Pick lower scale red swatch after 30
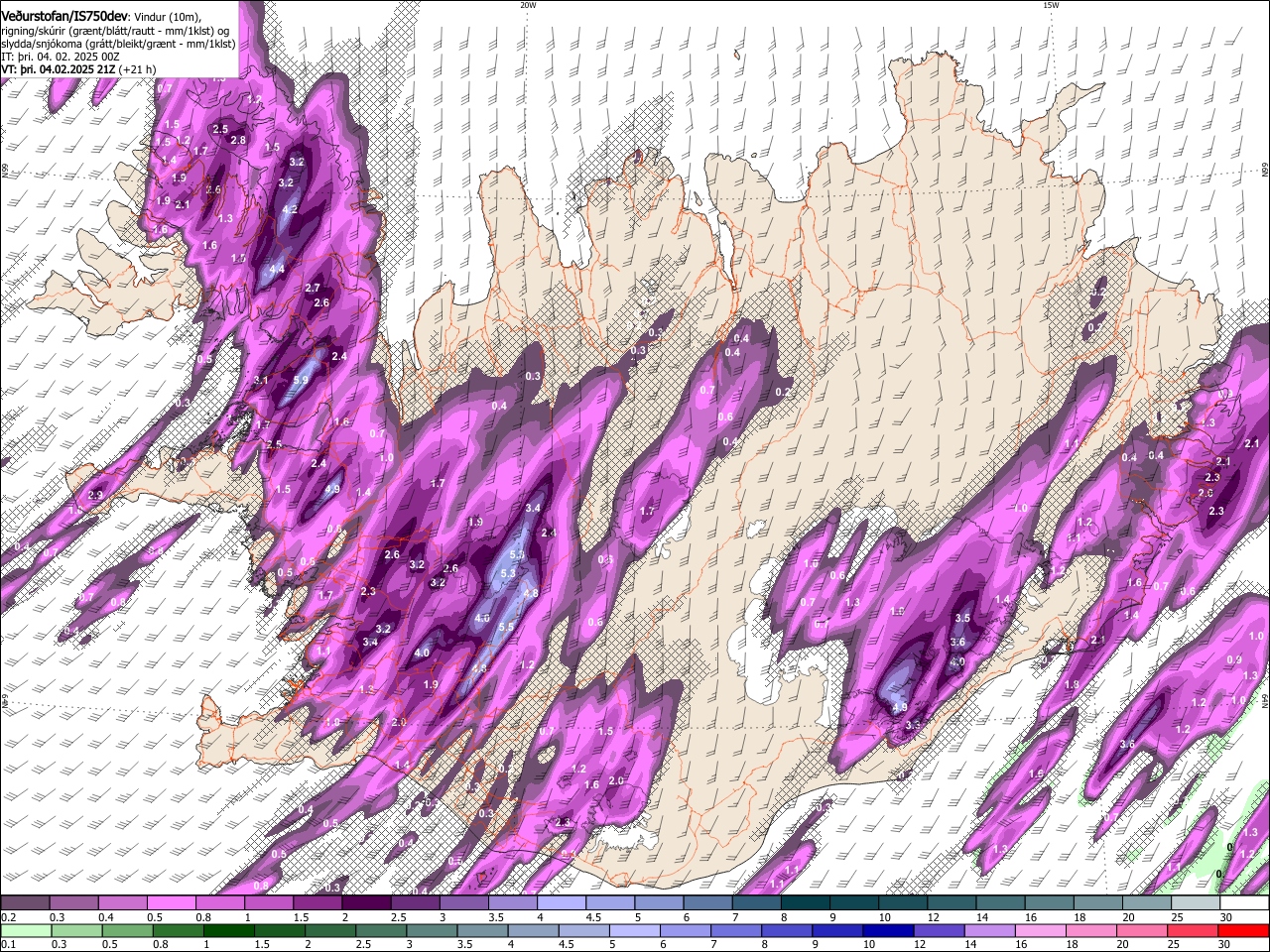The width and height of the screenshot is (1270, 952). (x=1244, y=930)
